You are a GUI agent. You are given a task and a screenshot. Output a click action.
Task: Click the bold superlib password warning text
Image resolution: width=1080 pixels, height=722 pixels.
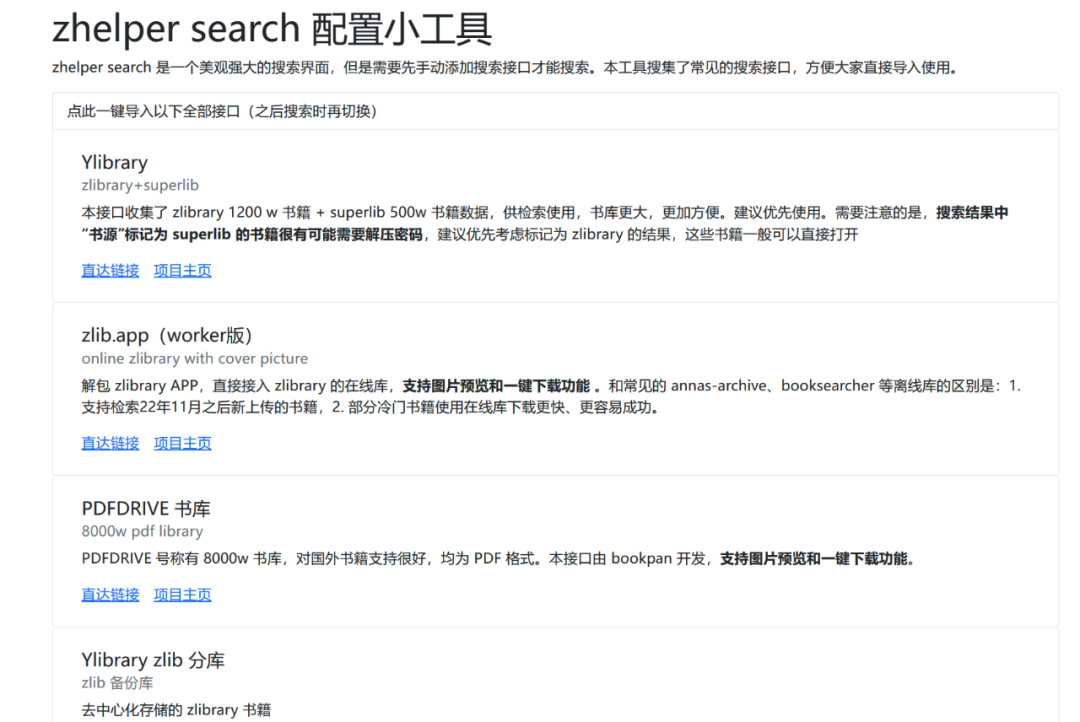pyautogui.click(x=544, y=223)
